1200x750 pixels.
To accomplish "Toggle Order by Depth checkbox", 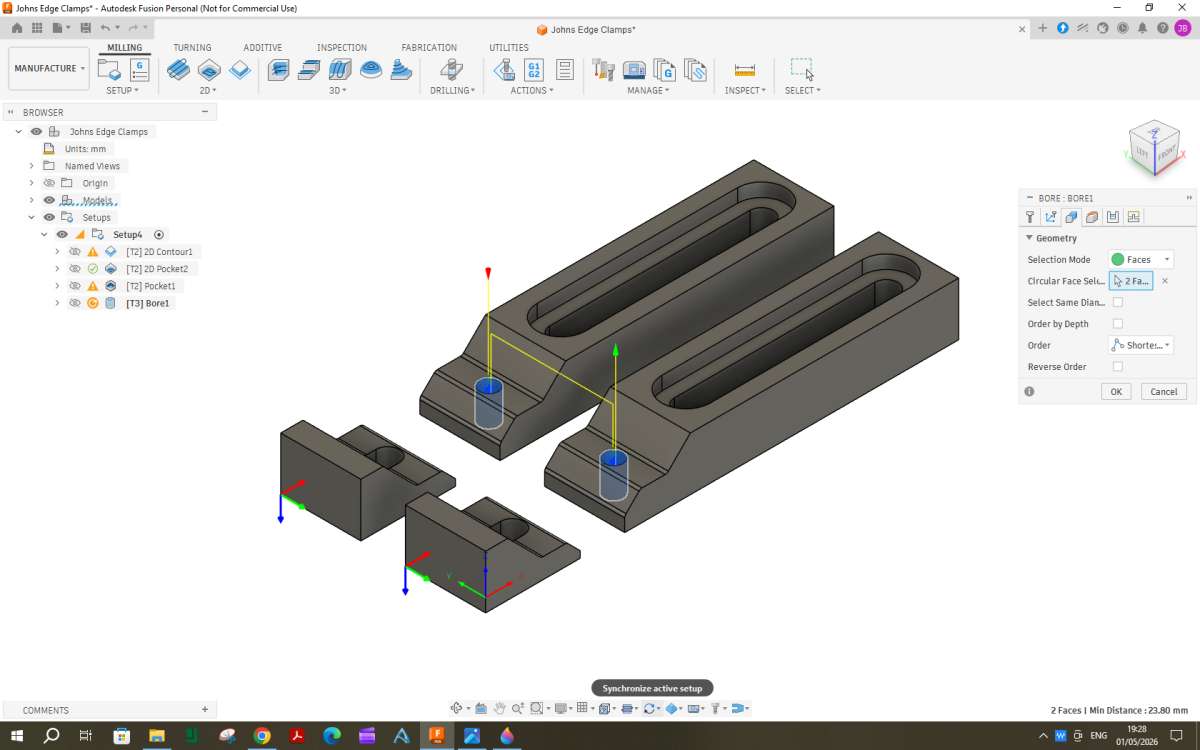I will (1118, 324).
